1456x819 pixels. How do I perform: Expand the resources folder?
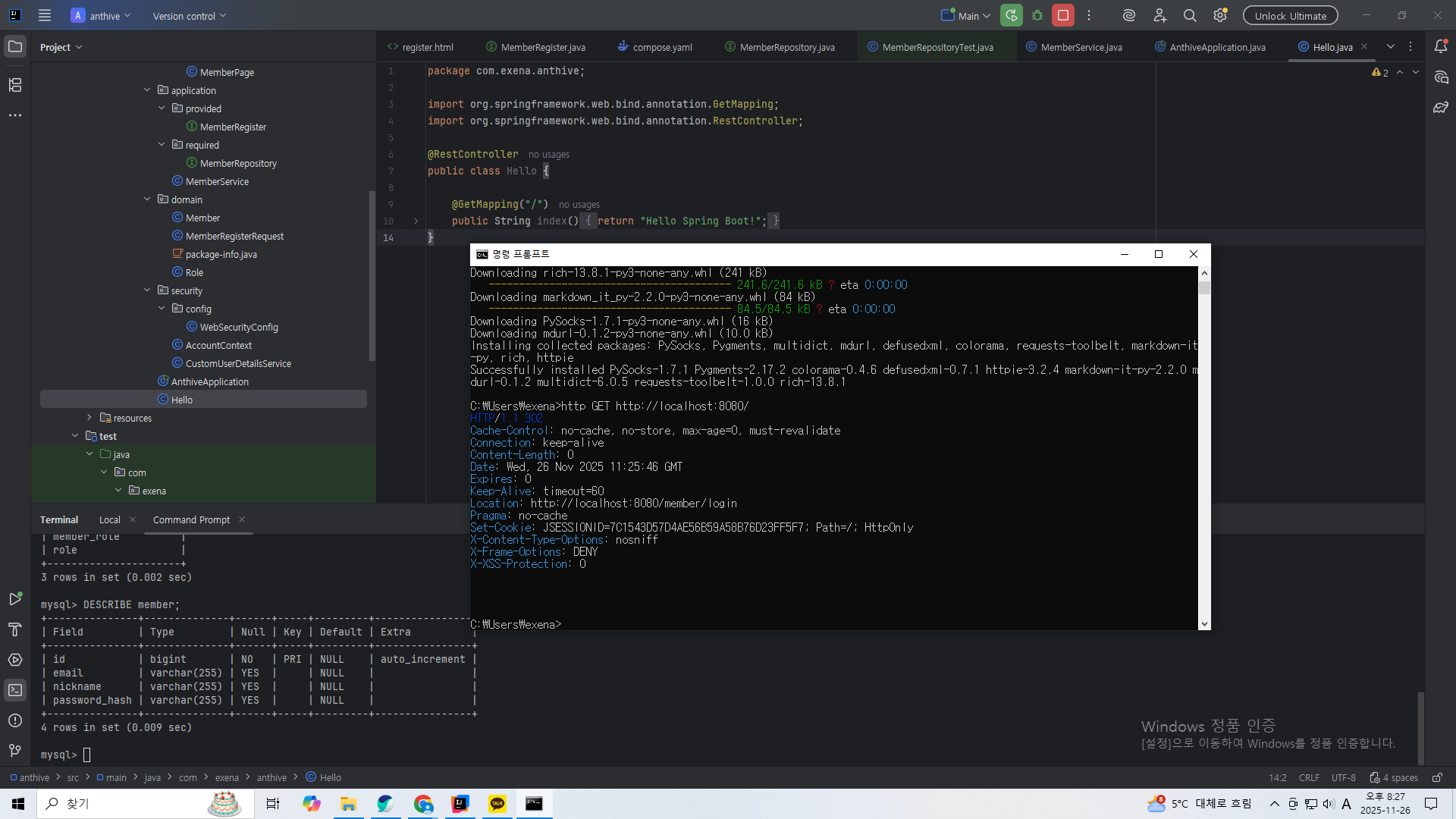pyautogui.click(x=89, y=418)
